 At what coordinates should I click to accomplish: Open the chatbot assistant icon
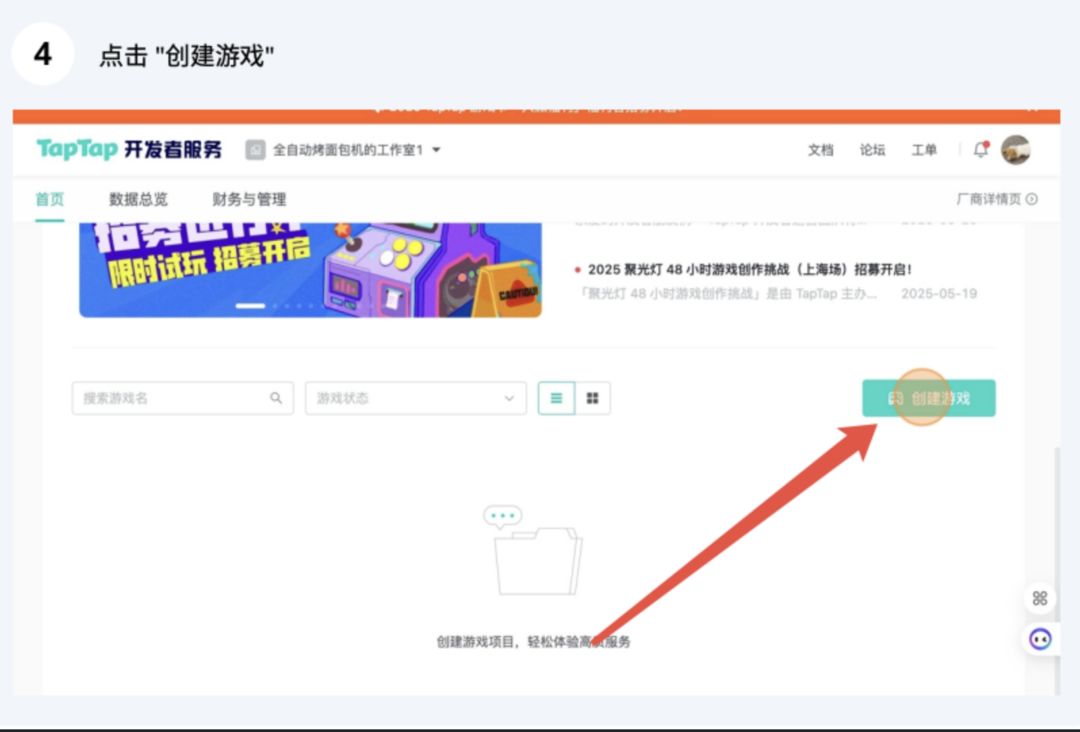1039,639
